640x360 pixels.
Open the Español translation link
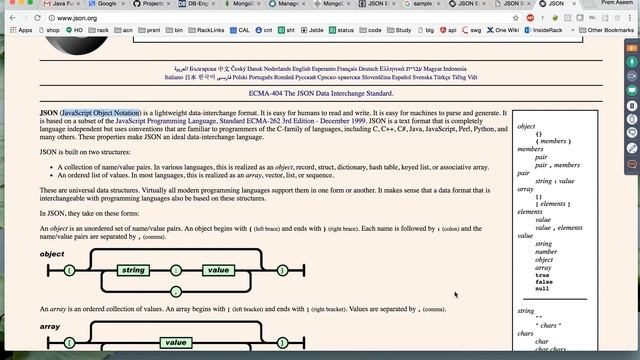coord(401,77)
